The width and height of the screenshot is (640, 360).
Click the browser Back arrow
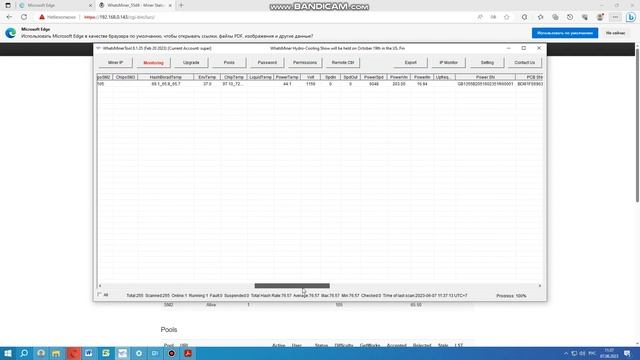(9, 17)
